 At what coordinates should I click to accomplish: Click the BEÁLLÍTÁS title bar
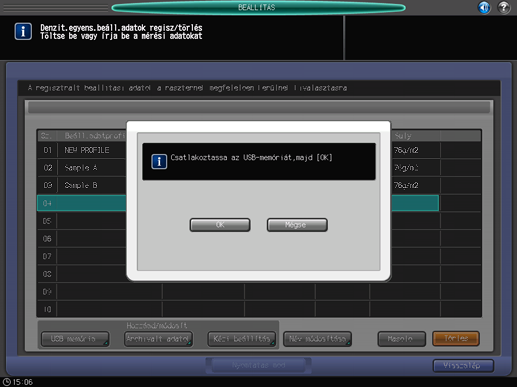point(258,8)
